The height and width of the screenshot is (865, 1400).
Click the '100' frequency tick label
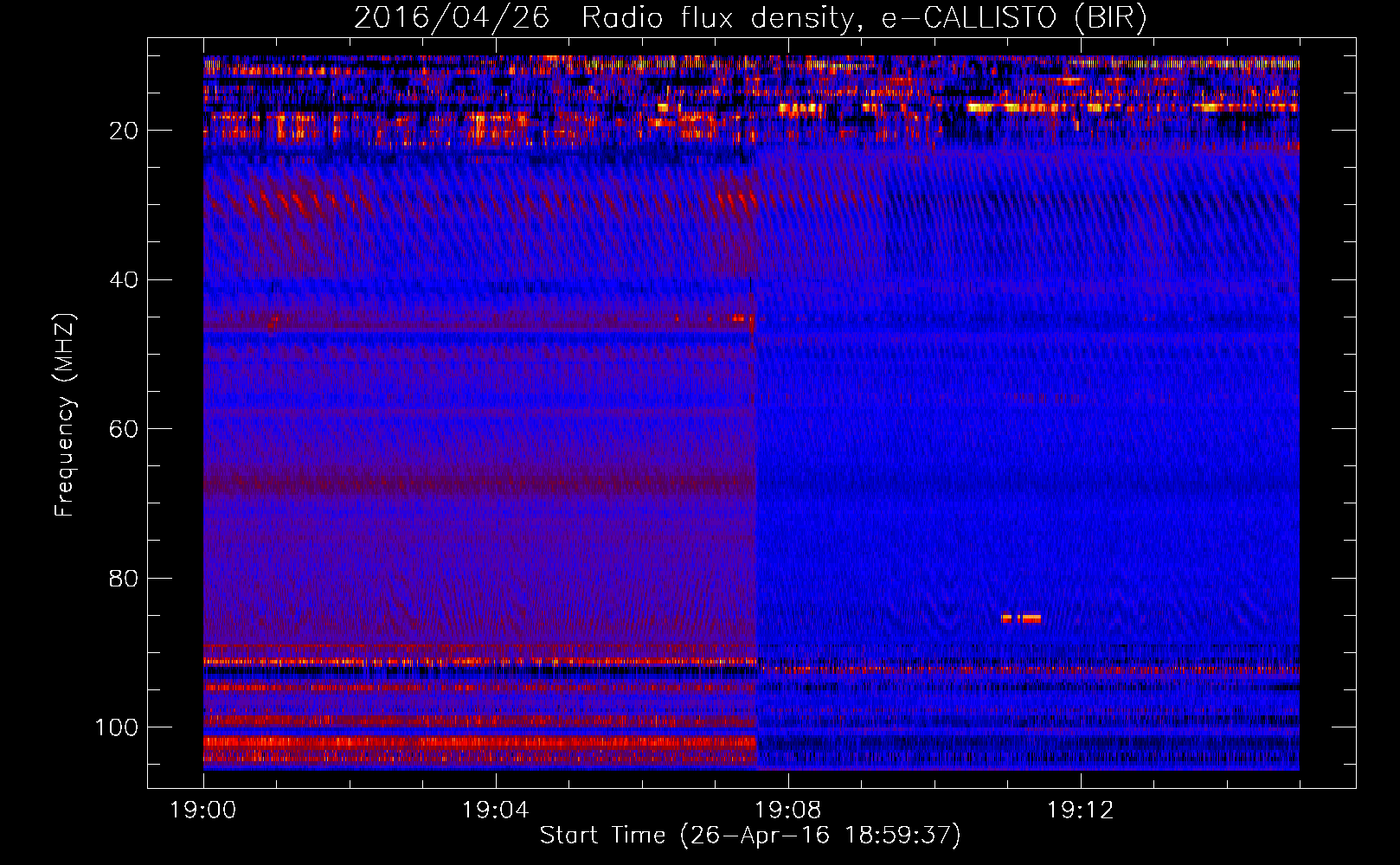pos(117,727)
